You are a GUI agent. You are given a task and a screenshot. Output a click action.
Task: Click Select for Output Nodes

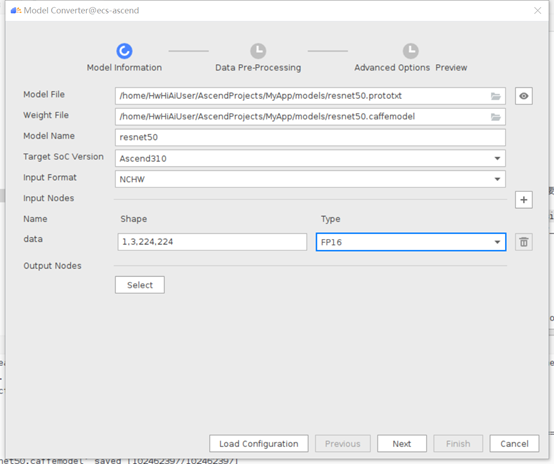tap(140, 285)
